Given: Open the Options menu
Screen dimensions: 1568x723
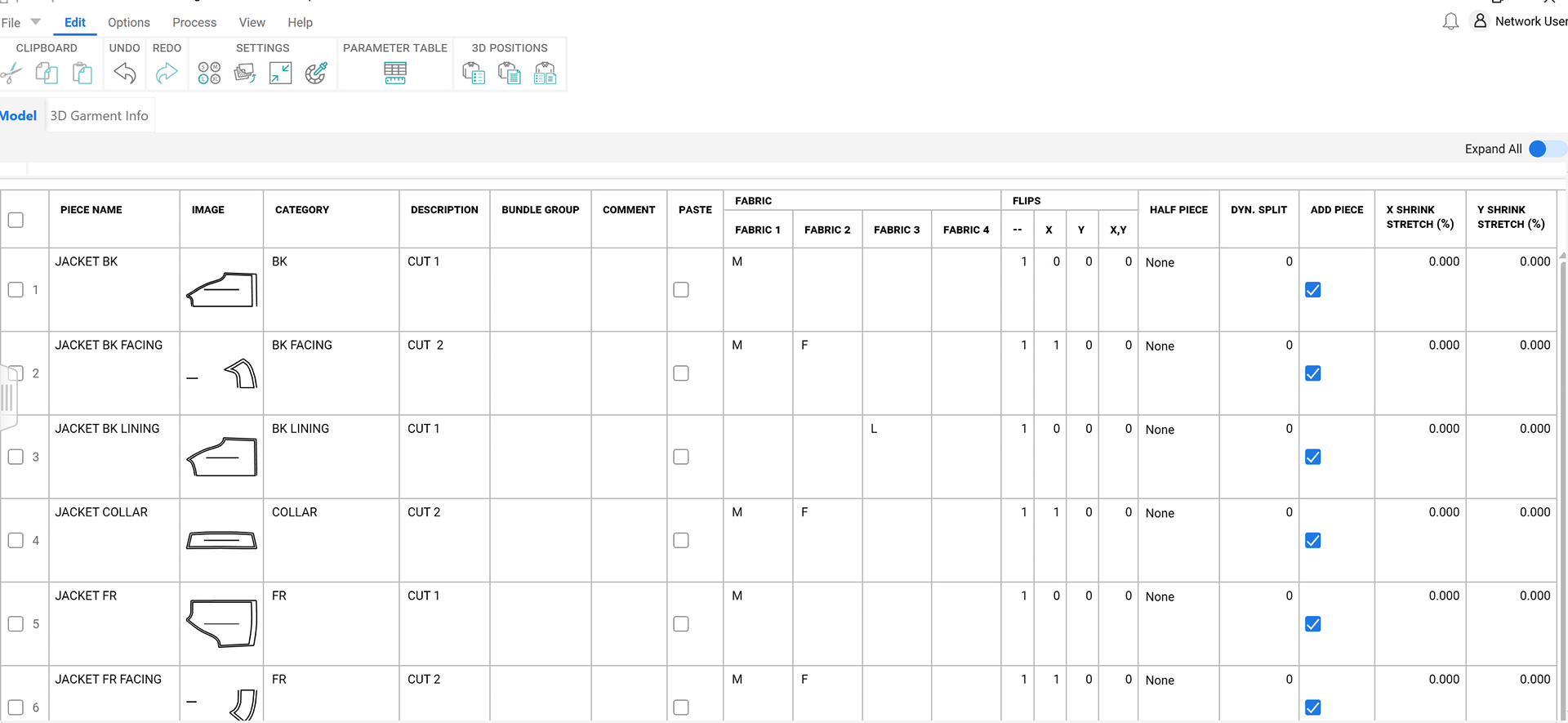Looking at the screenshot, I should pos(129,23).
